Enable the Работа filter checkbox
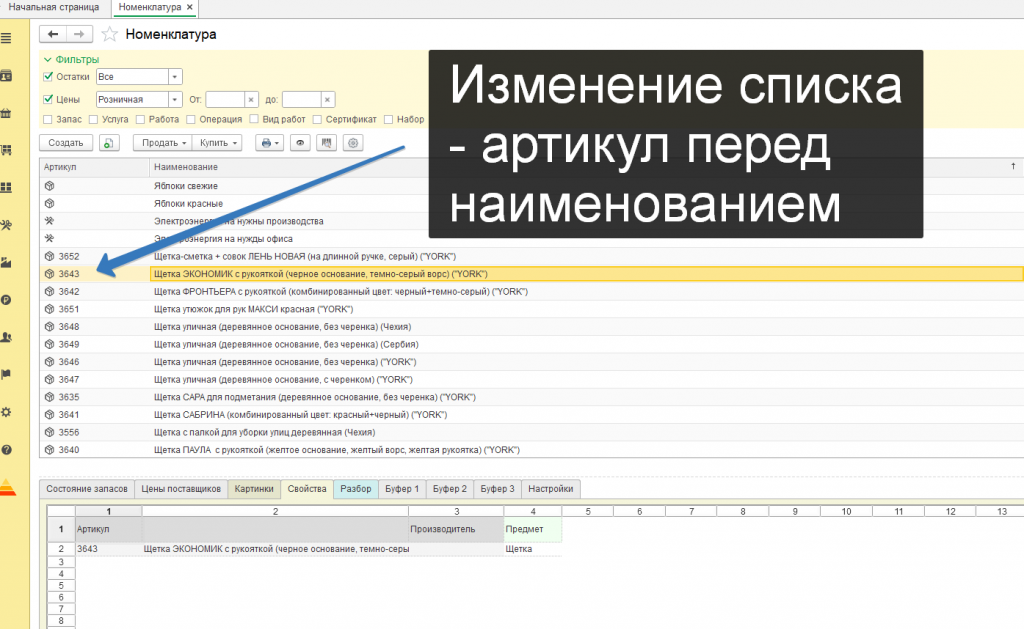 coord(140,120)
